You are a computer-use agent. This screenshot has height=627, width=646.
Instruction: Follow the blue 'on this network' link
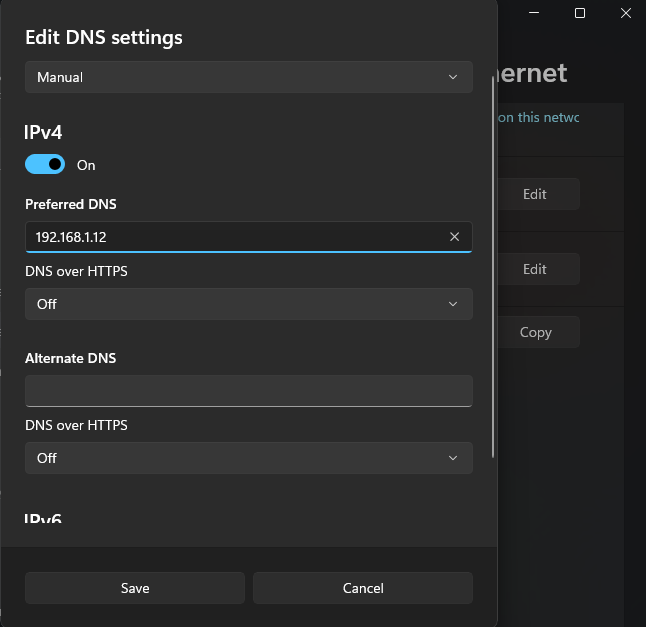tap(538, 117)
